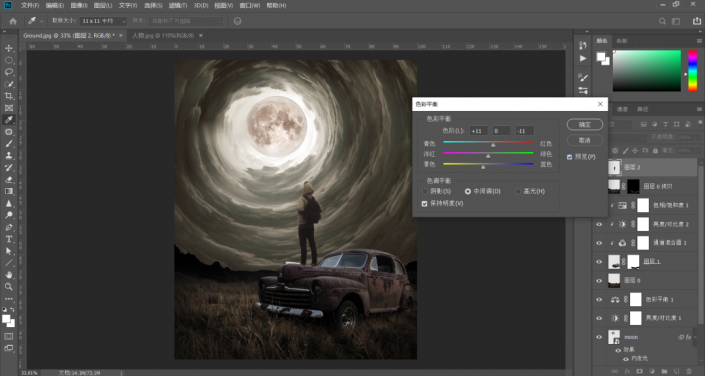Open the sample layers dropdown in options bar

click(x=186, y=21)
